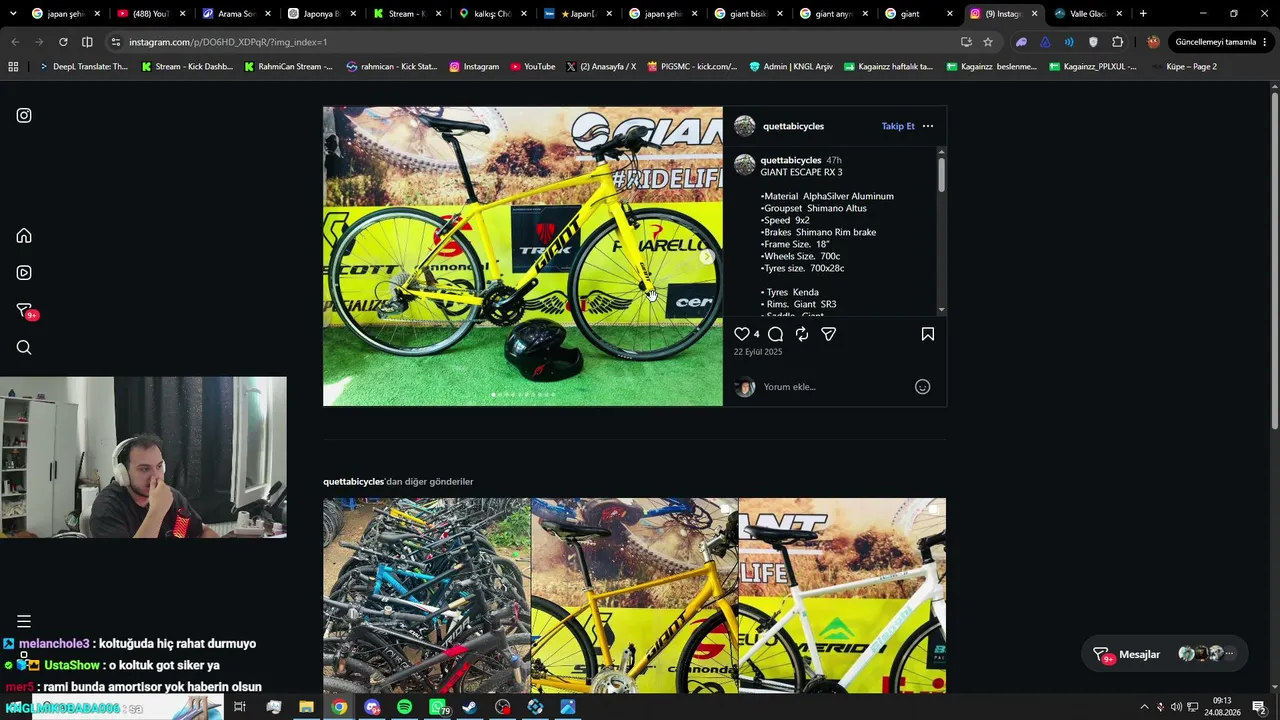Open a new browser tab
This screenshot has height=720, width=1280.
(x=1143, y=14)
